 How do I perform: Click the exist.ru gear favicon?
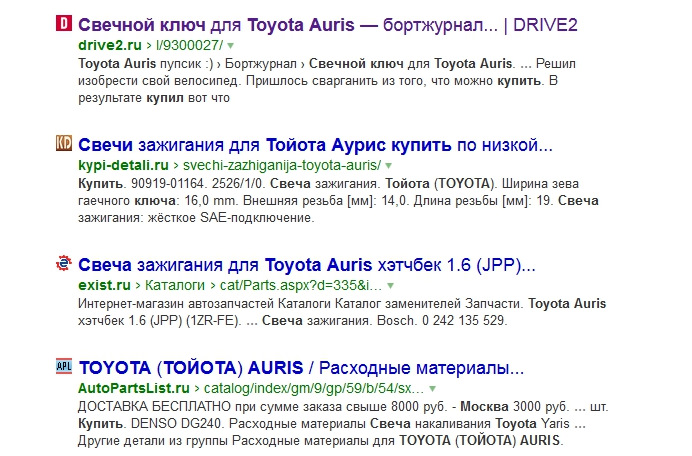64,263
